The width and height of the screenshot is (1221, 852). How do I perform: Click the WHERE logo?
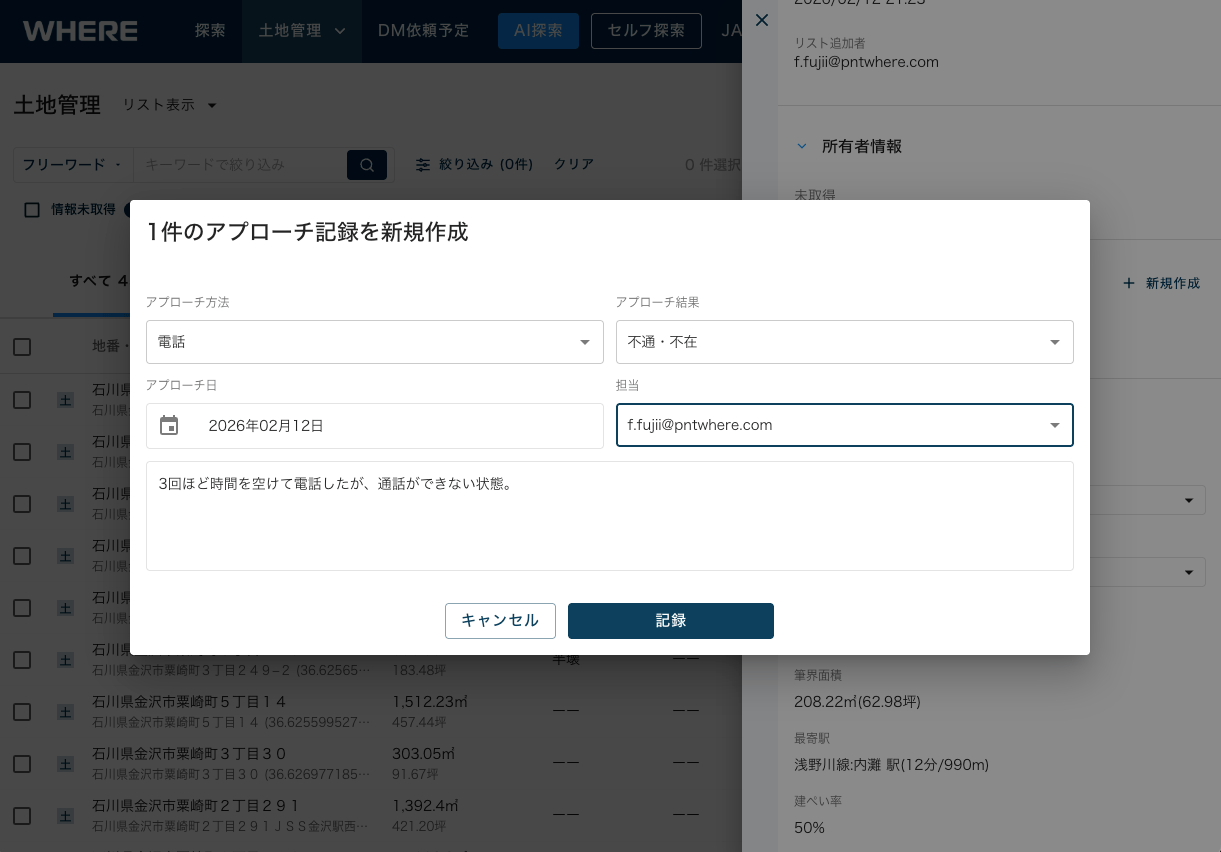click(x=80, y=31)
